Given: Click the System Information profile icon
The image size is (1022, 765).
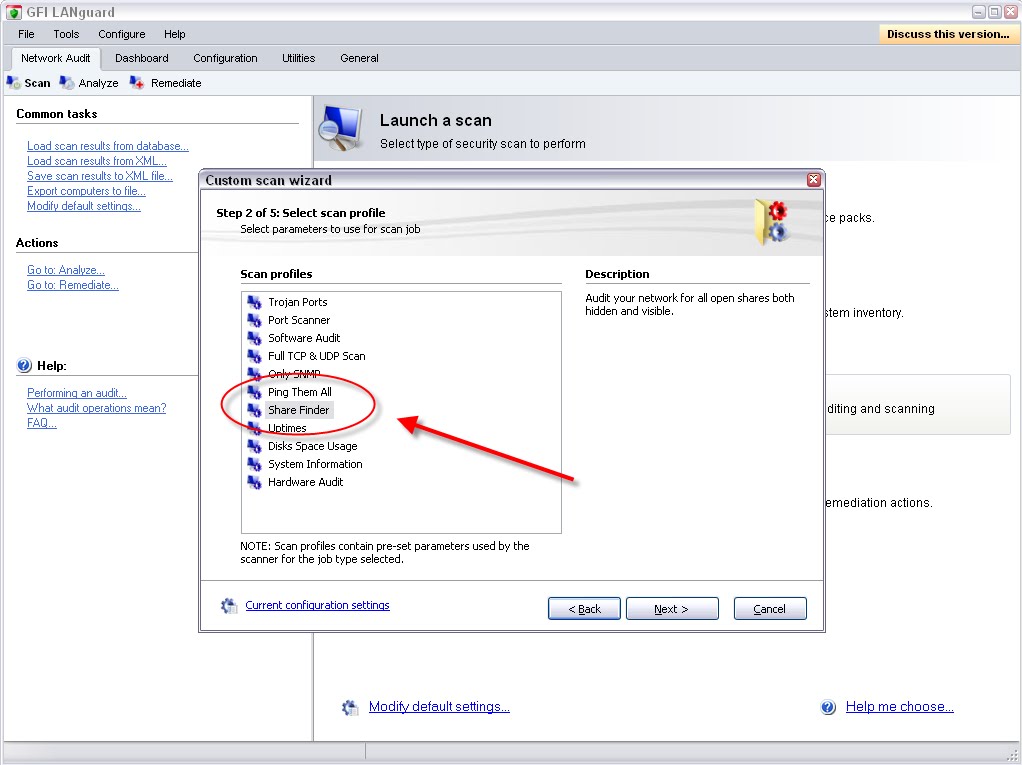Looking at the screenshot, I should [254, 464].
